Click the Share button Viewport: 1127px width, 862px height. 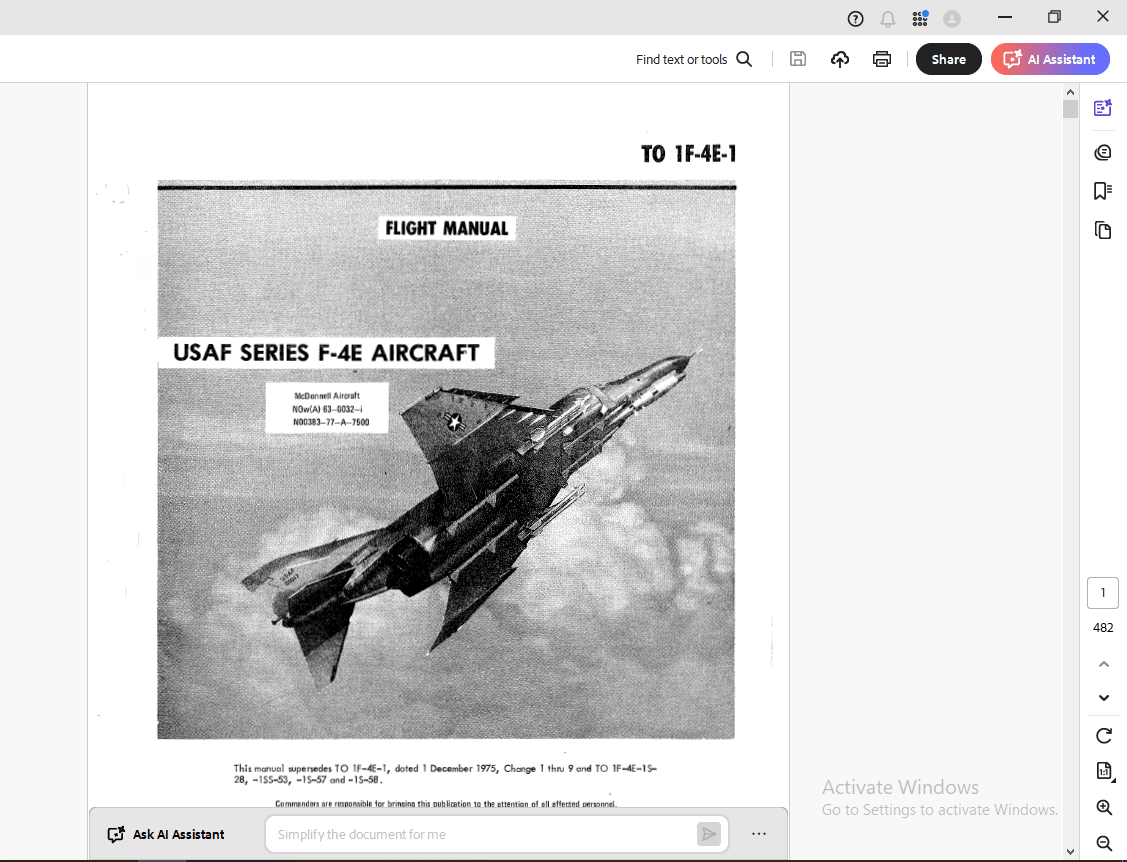[947, 58]
